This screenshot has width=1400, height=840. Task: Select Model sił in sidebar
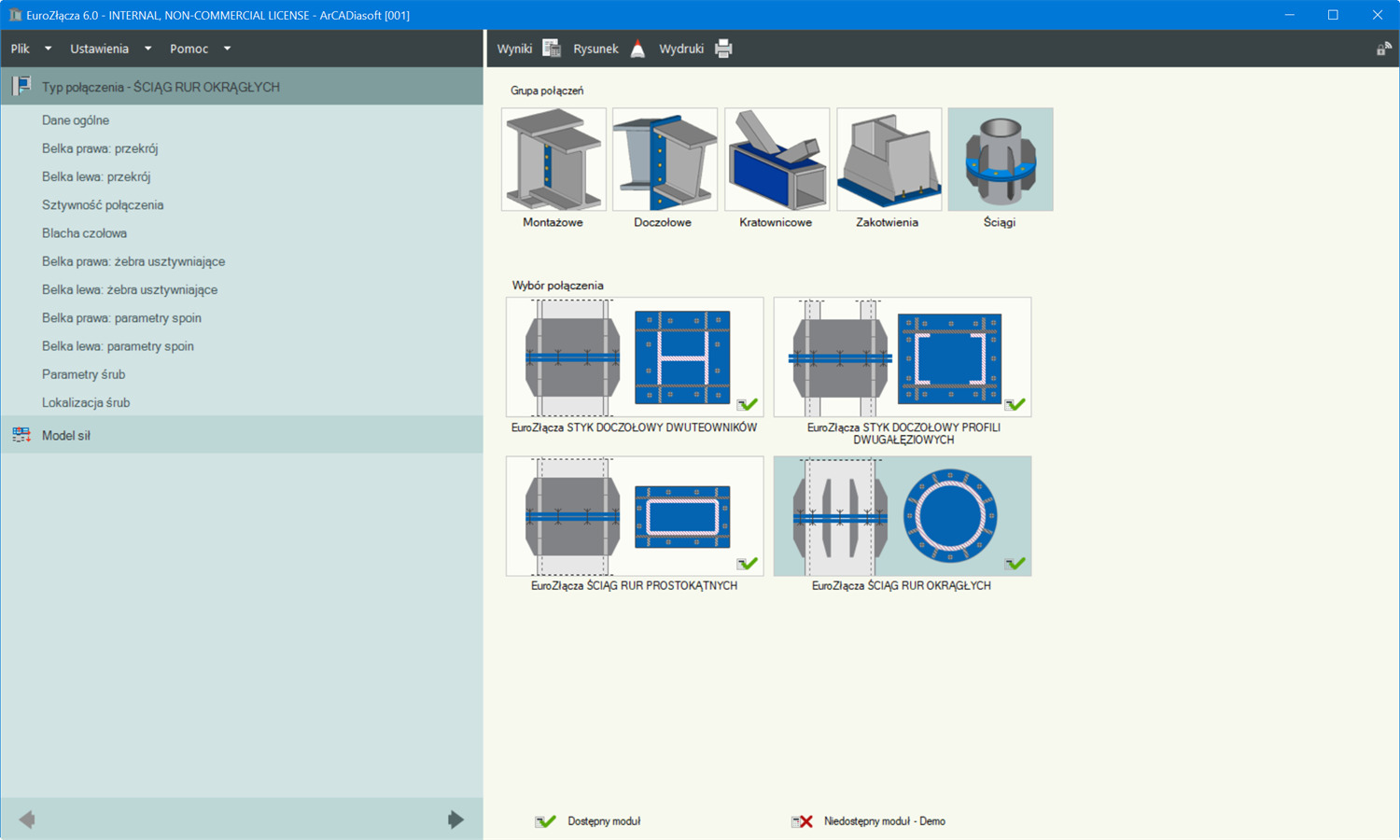(x=242, y=435)
